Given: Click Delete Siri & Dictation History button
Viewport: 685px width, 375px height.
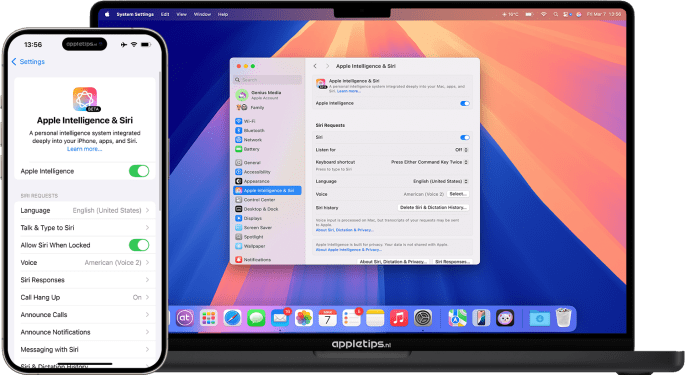Looking at the screenshot, I should (433, 208).
